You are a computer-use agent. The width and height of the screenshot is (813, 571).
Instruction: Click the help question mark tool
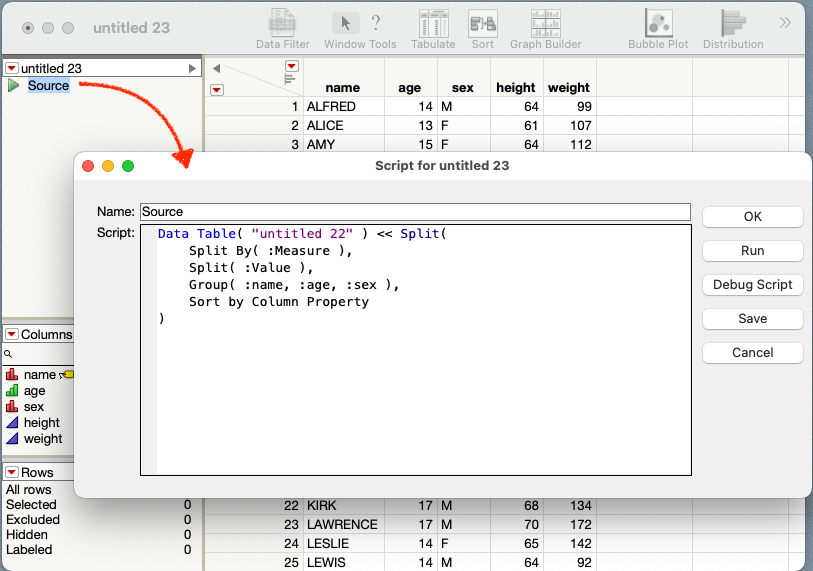(x=375, y=23)
